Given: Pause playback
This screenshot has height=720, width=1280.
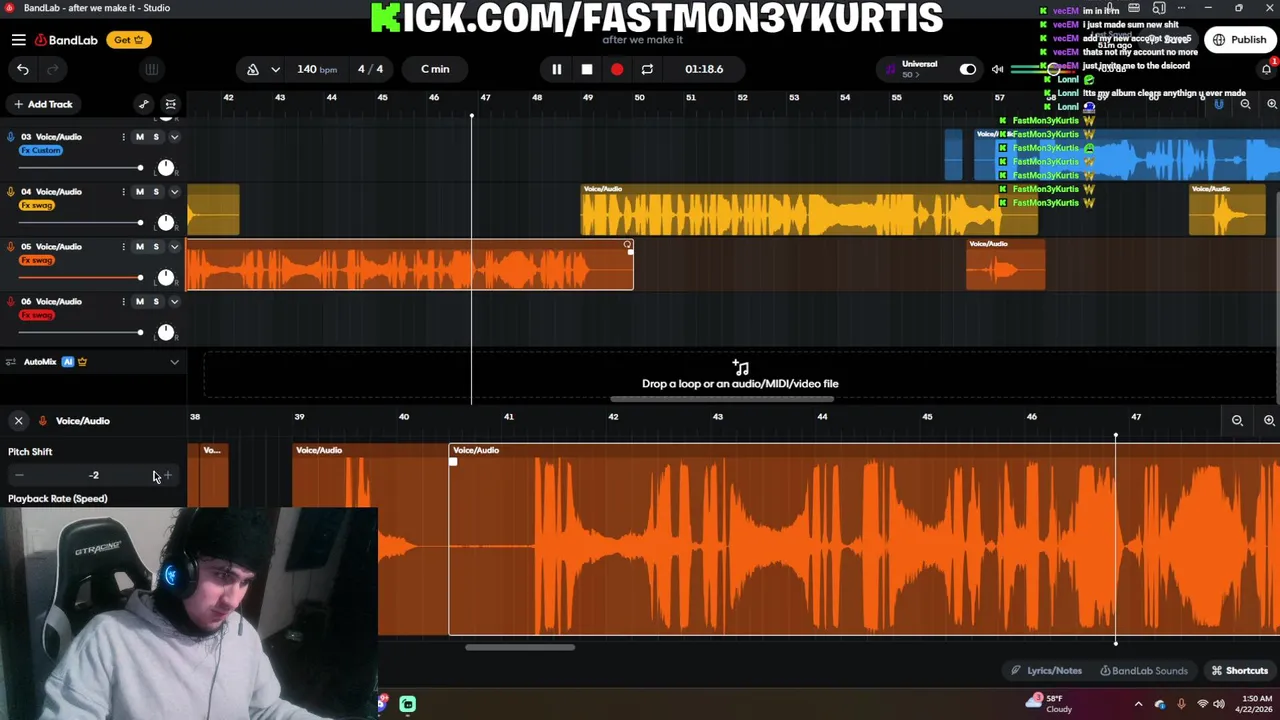Looking at the screenshot, I should pos(557,69).
